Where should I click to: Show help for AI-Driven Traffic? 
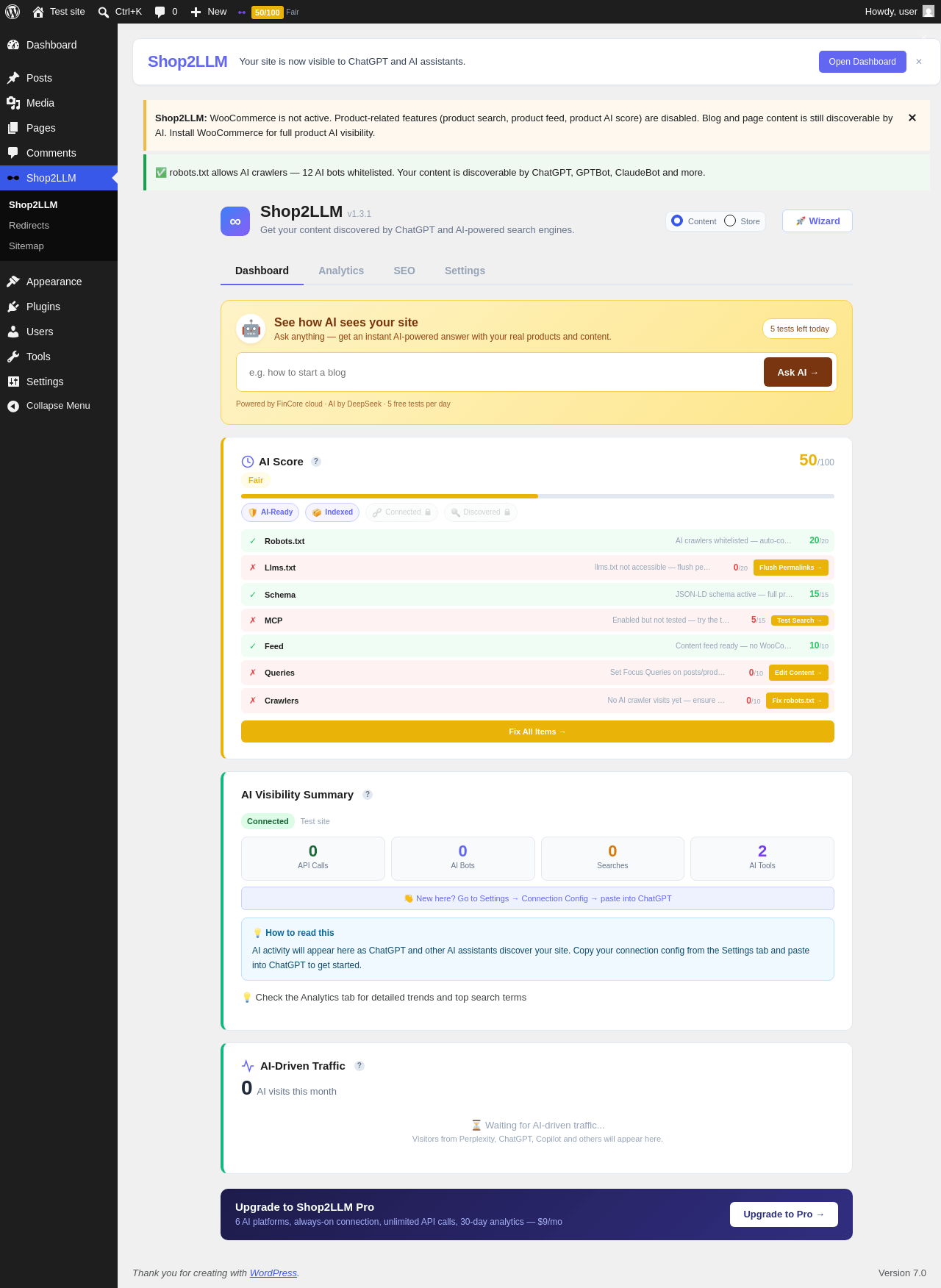(359, 1066)
